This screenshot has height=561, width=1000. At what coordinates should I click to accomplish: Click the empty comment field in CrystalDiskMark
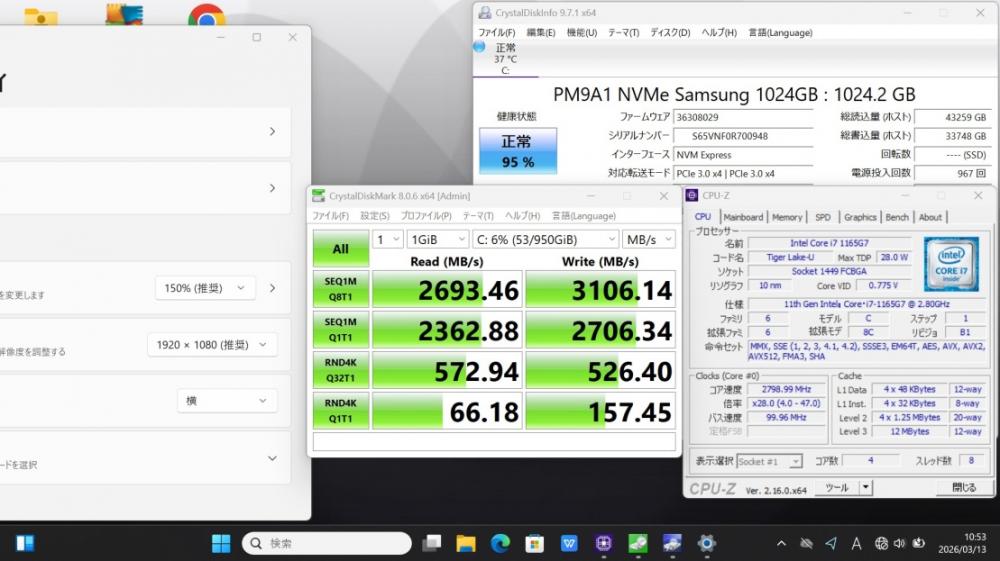494,441
